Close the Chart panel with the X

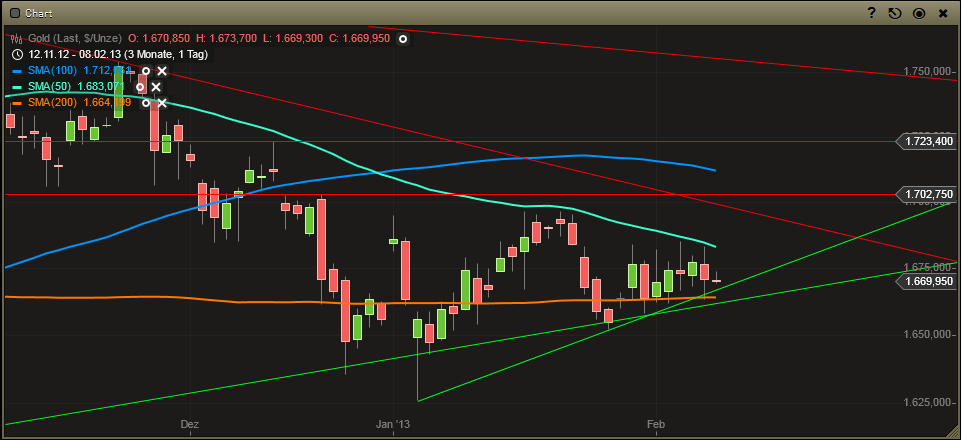(x=943, y=14)
